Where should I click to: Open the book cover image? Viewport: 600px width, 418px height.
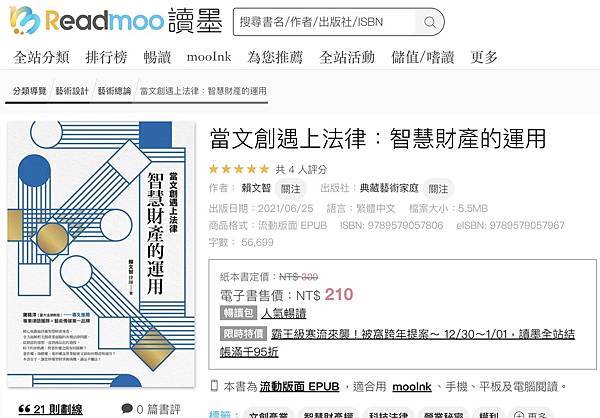tap(101, 254)
